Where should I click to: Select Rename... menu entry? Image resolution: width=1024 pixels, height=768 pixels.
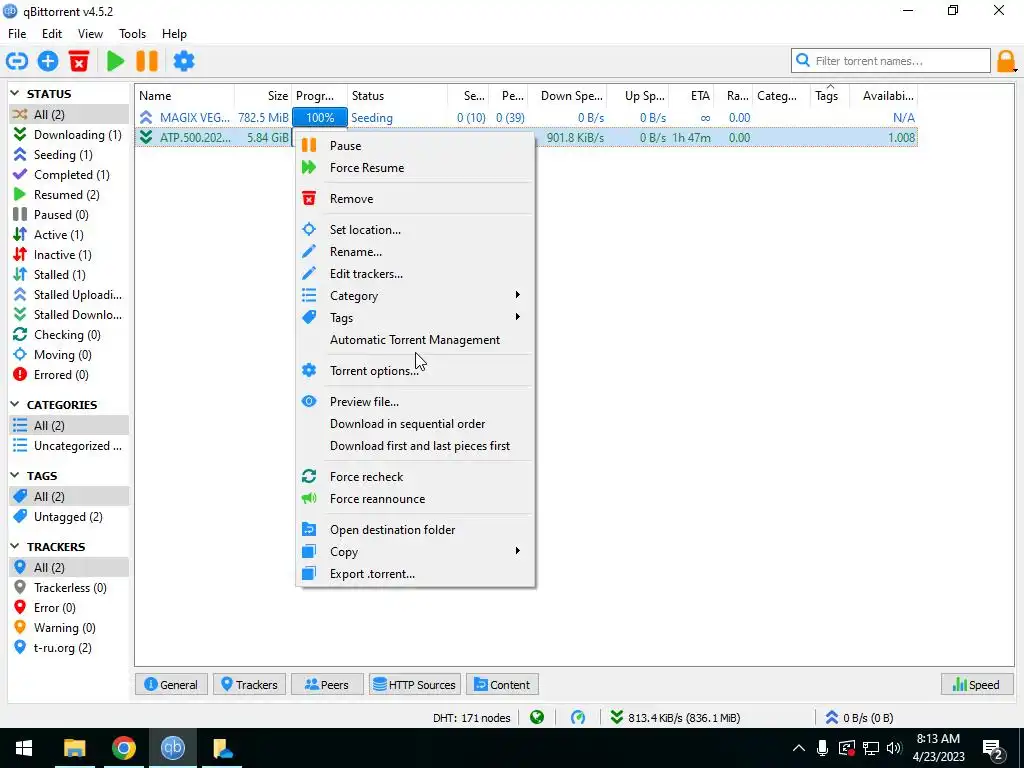(415, 252)
